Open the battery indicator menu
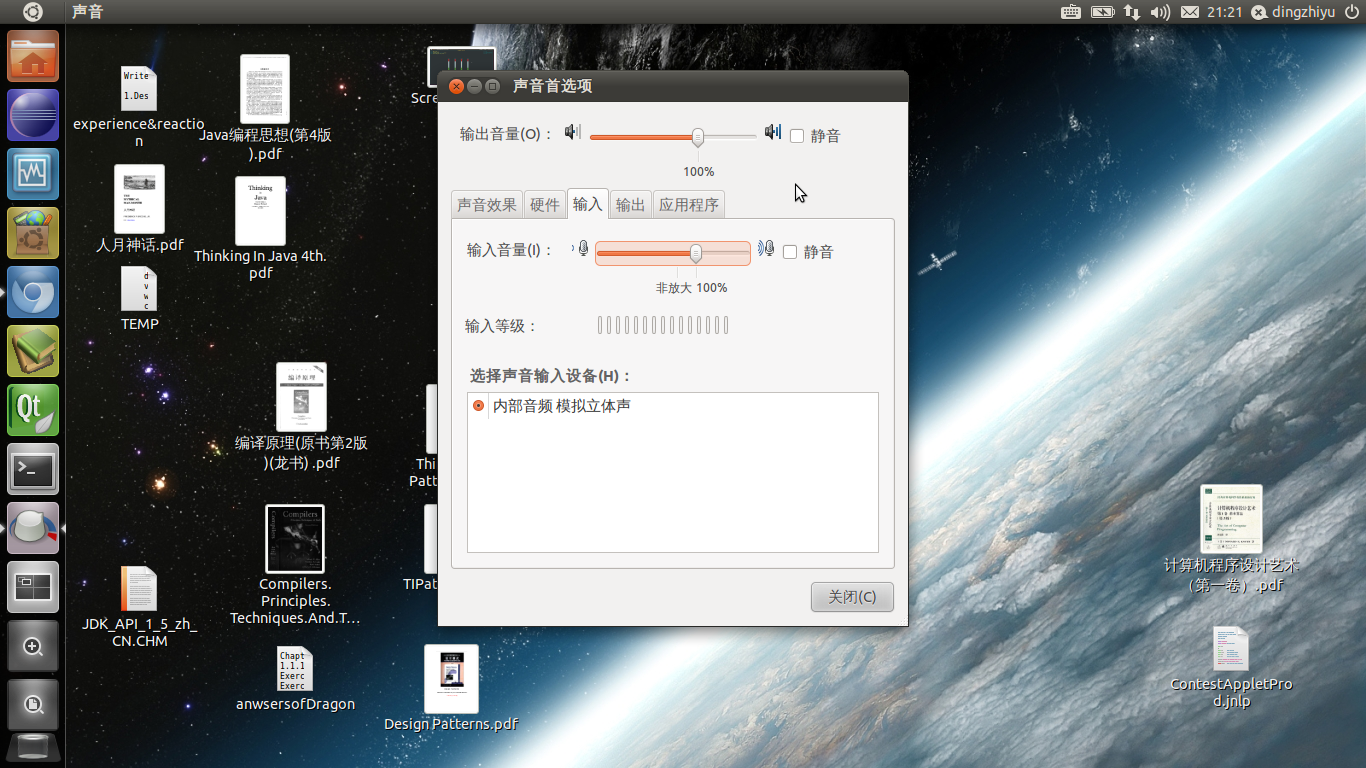This screenshot has width=1366, height=768. (x=1102, y=12)
